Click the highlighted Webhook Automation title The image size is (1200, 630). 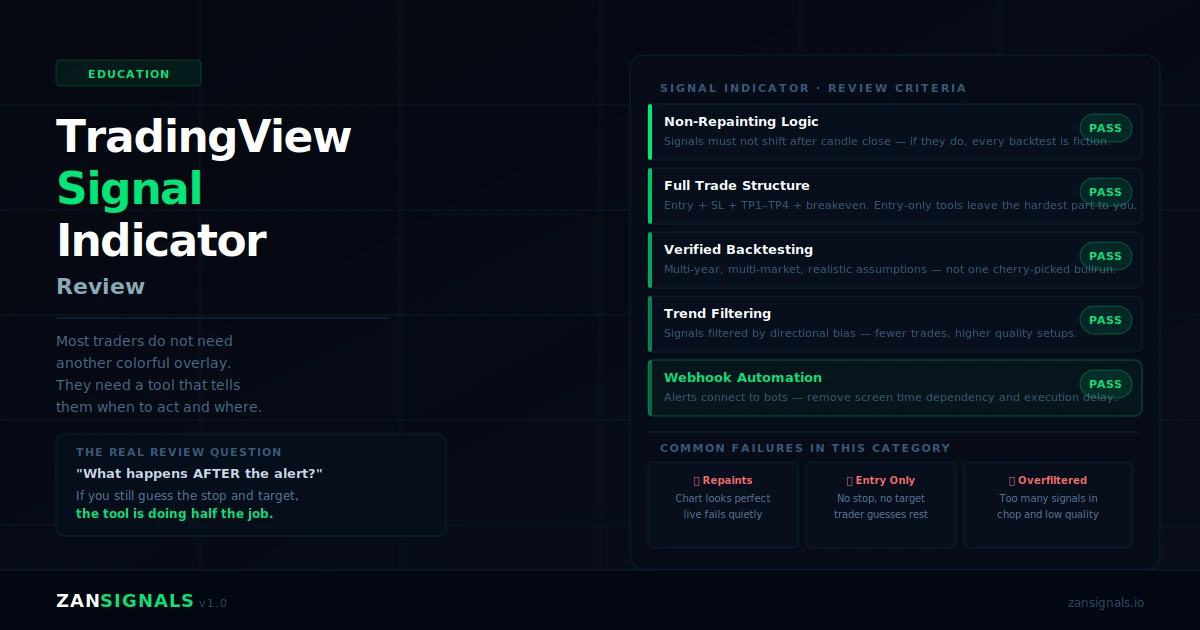[743, 377]
